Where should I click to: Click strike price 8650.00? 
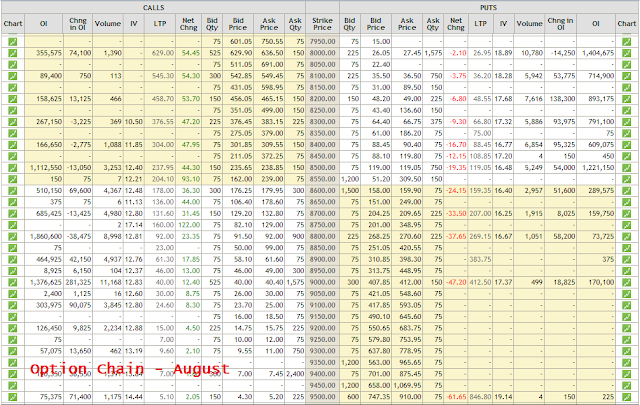pos(322,202)
